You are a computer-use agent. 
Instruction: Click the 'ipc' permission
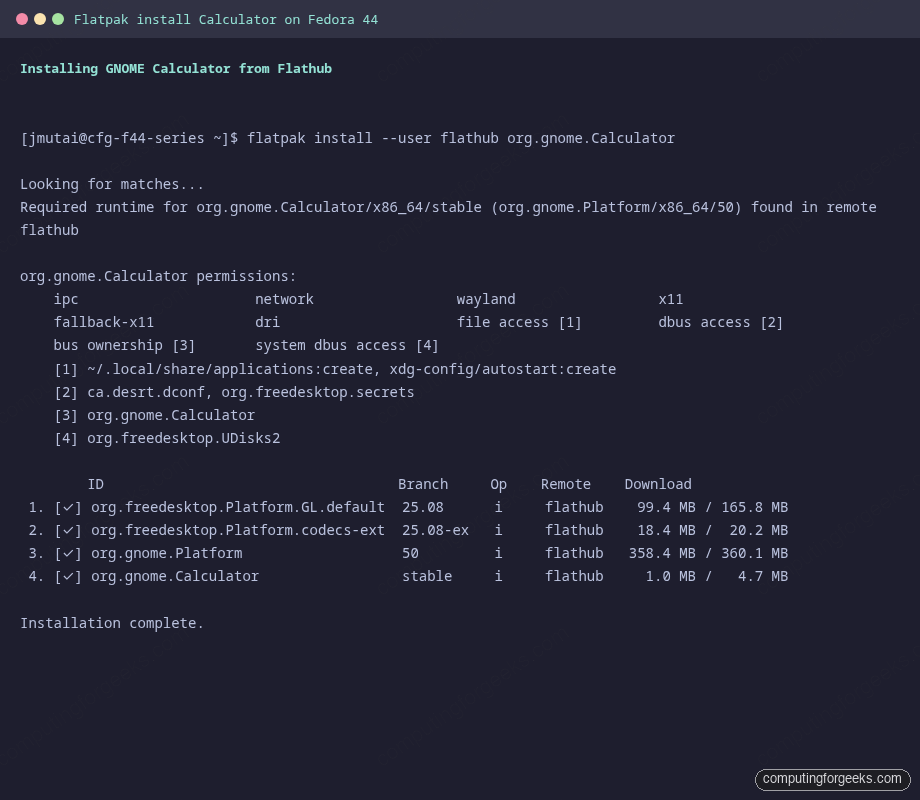click(x=66, y=299)
